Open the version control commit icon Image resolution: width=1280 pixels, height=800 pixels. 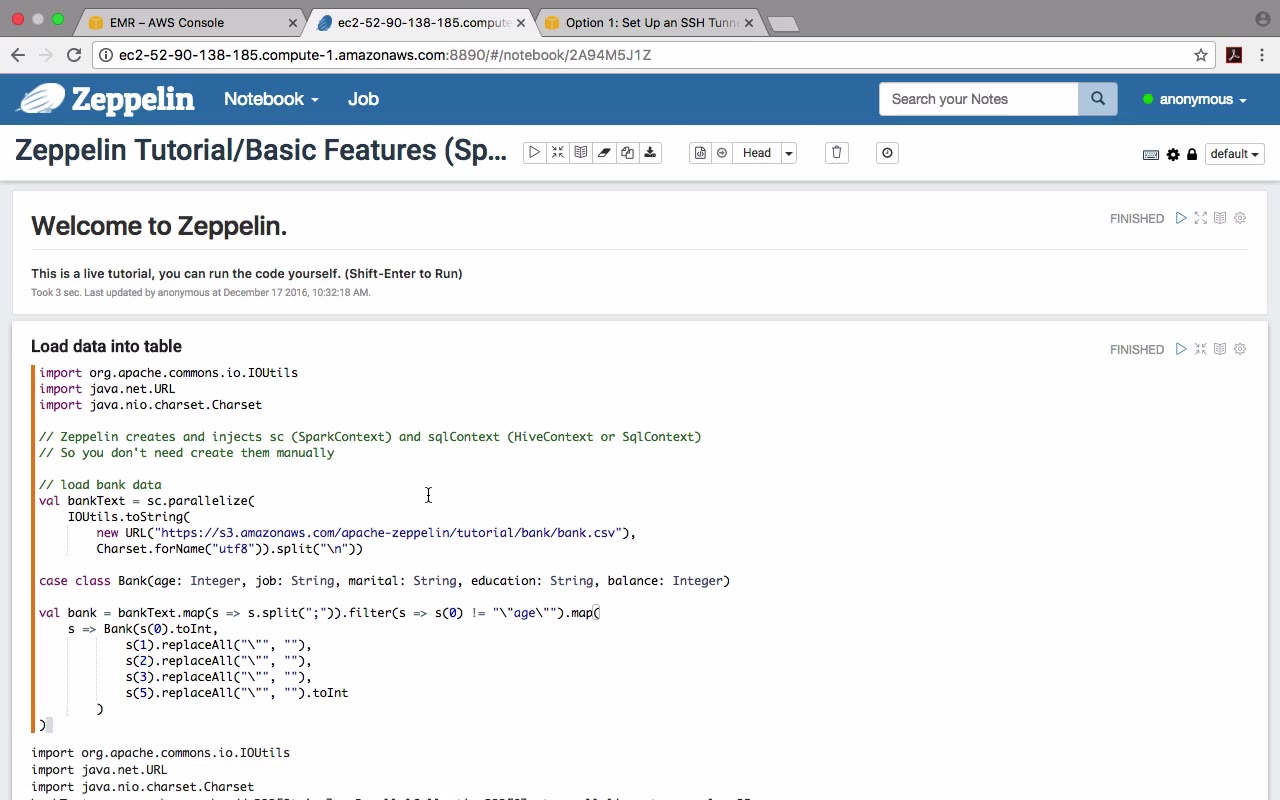[x=700, y=153]
